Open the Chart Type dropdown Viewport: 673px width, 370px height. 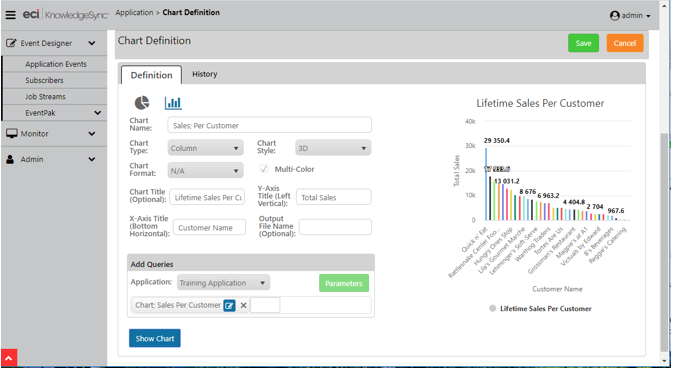click(x=205, y=148)
